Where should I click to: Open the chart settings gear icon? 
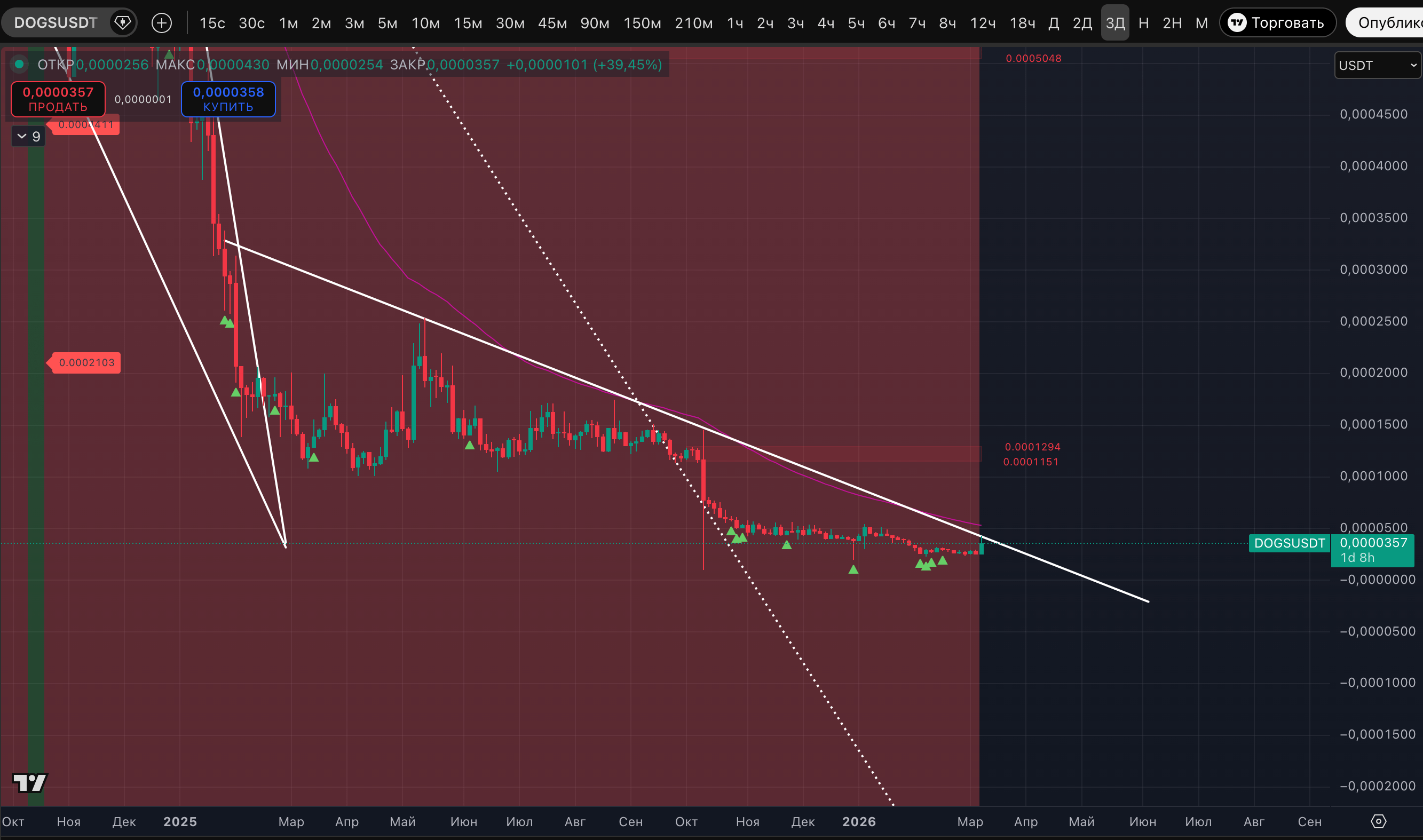pos(1378,821)
